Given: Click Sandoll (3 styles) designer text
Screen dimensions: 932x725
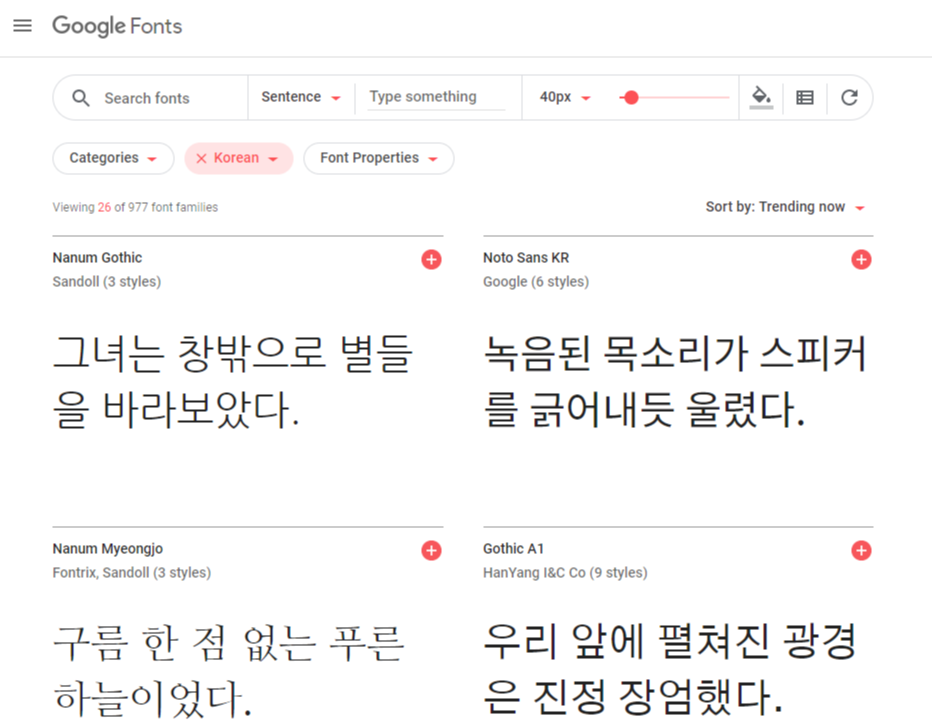Looking at the screenshot, I should click(x=107, y=282).
